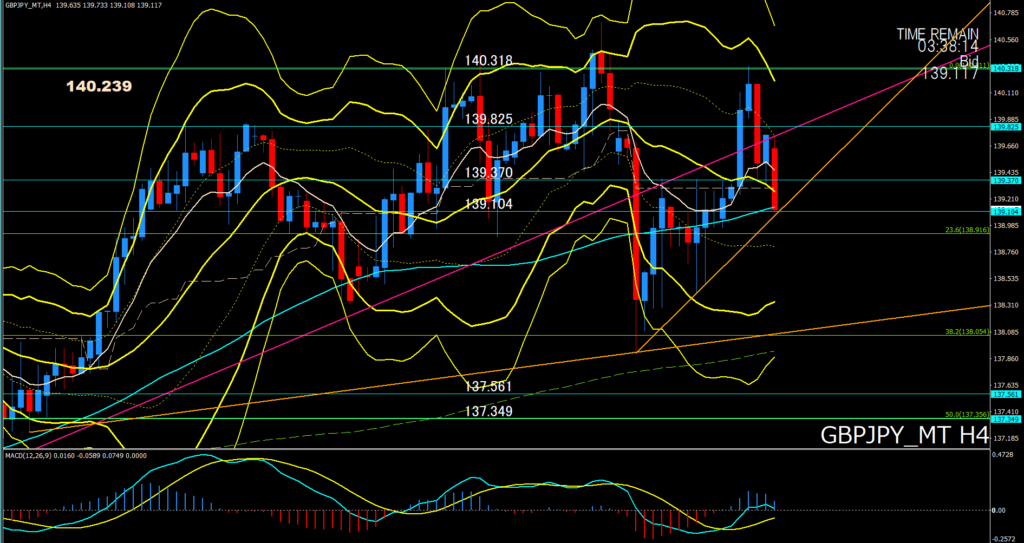Select the MACD(12,26,9) indicator label
The height and width of the screenshot is (543, 1024).
tap(75, 455)
